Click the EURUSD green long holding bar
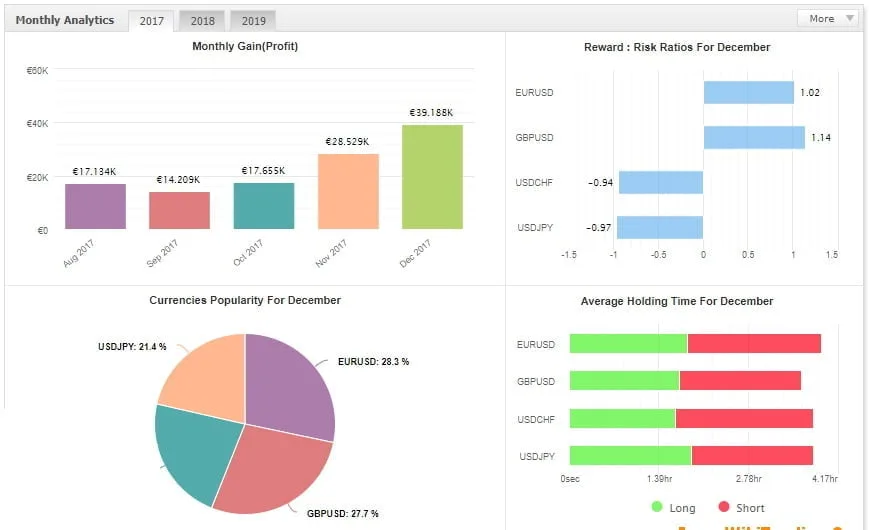 click(628, 344)
